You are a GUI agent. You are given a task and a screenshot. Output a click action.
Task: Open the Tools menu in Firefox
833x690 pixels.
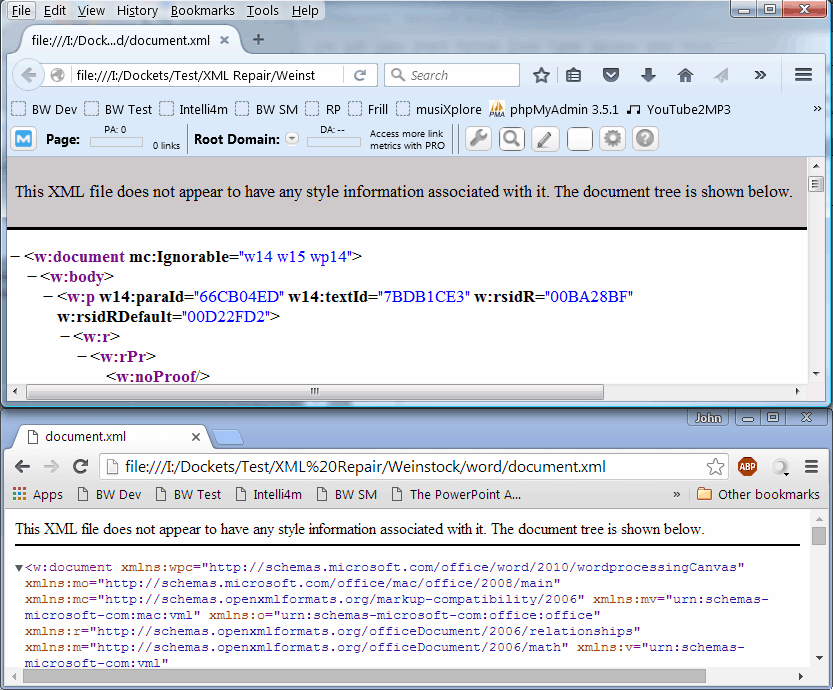pos(262,11)
